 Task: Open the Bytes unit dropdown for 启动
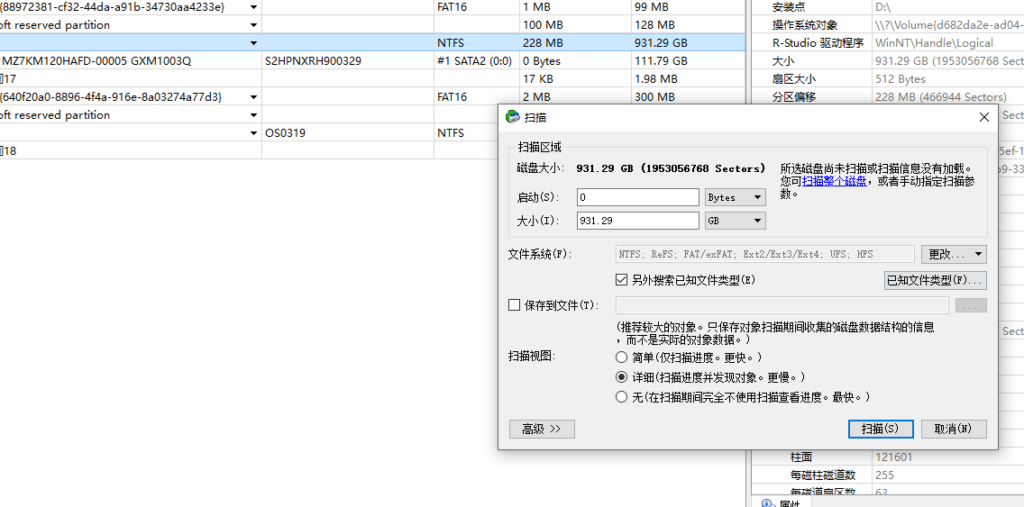[x=735, y=197]
